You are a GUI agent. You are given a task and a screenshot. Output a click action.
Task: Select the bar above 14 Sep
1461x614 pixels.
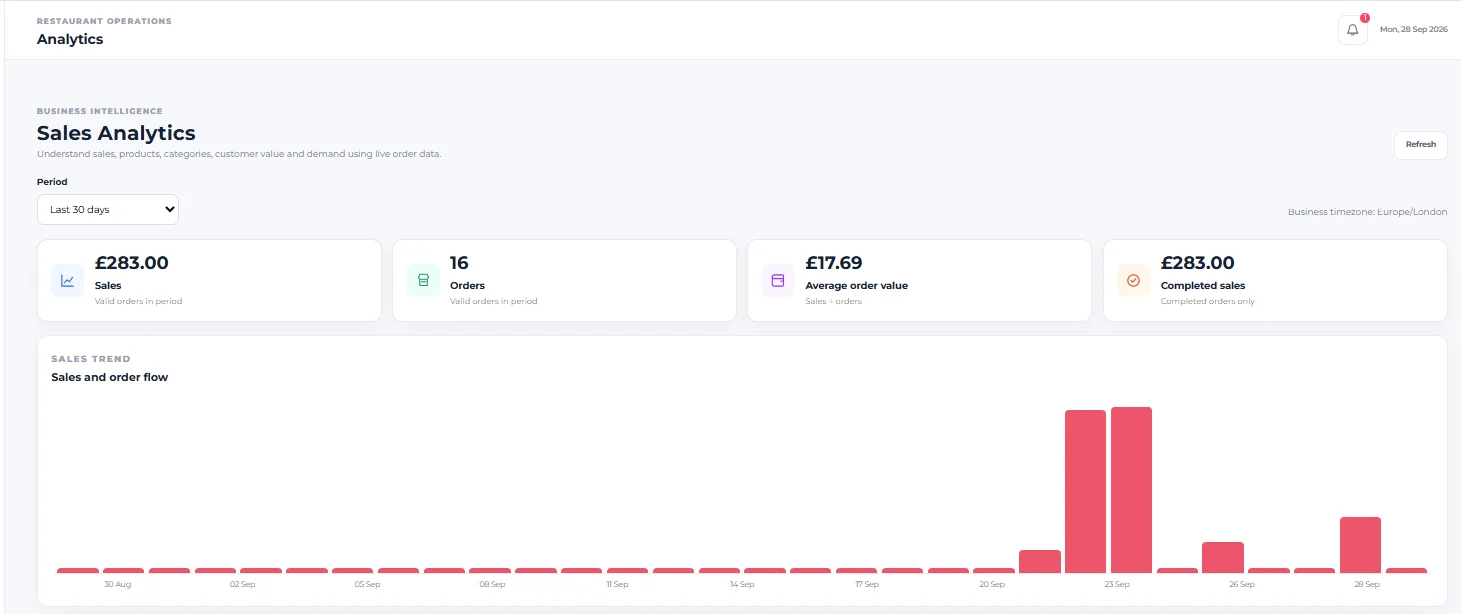pos(765,570)
